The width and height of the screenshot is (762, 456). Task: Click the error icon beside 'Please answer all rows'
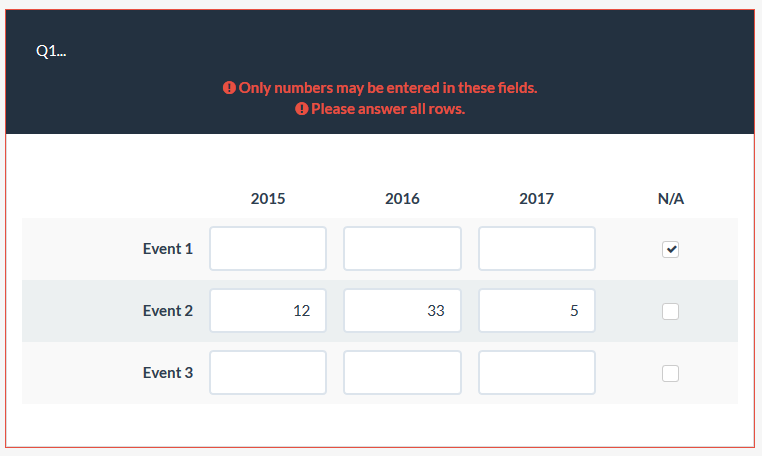[301, 109]
